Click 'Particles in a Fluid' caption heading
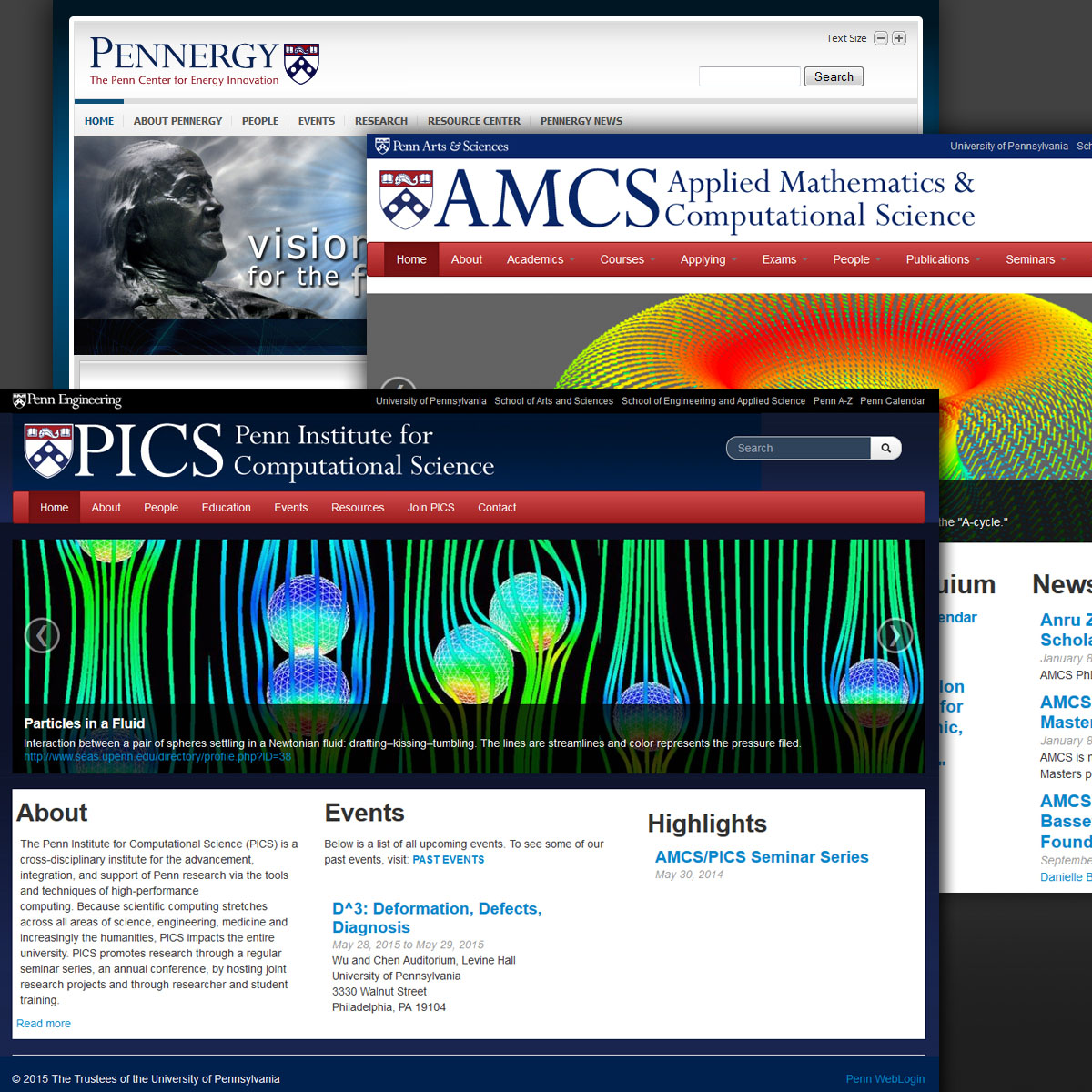 85,723
